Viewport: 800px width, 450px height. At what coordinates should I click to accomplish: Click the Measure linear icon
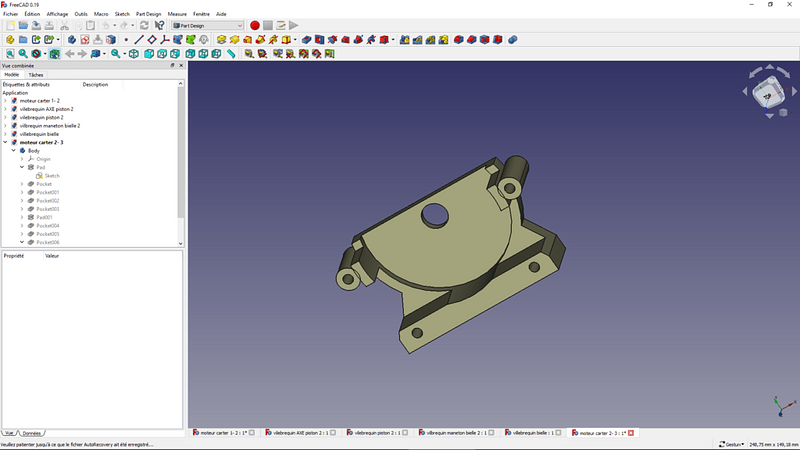(249, 54)
